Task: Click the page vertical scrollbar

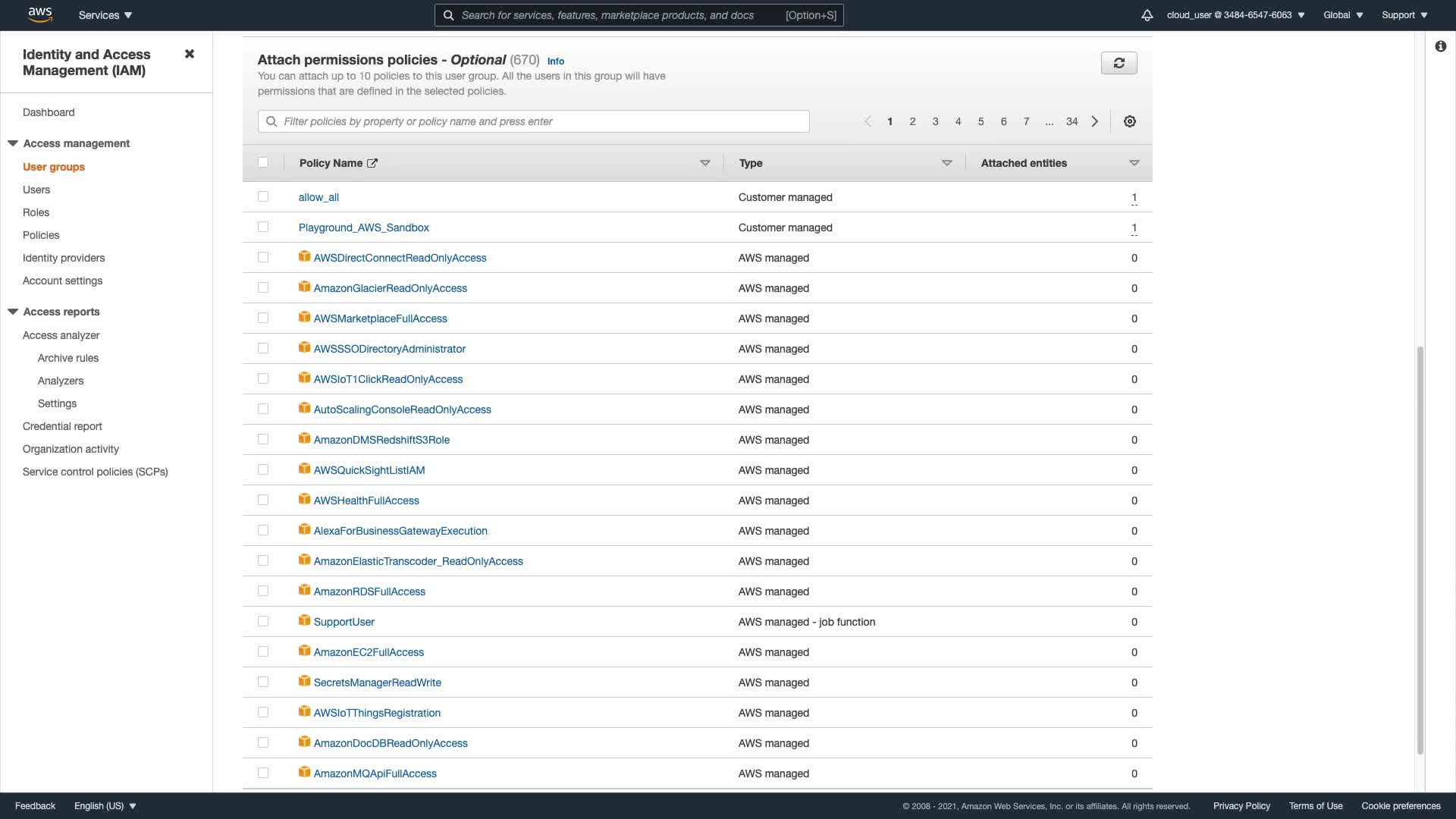Action: (x=1420, y=550)
